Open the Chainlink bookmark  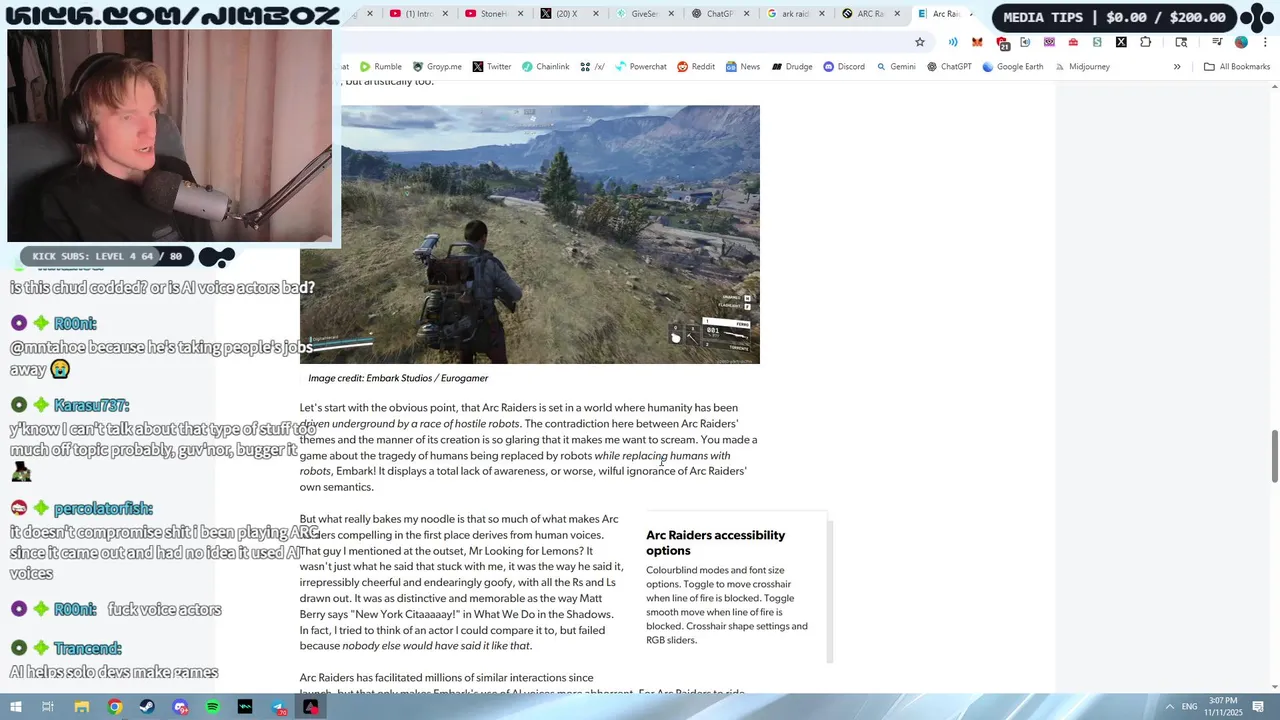pos(545,67)
